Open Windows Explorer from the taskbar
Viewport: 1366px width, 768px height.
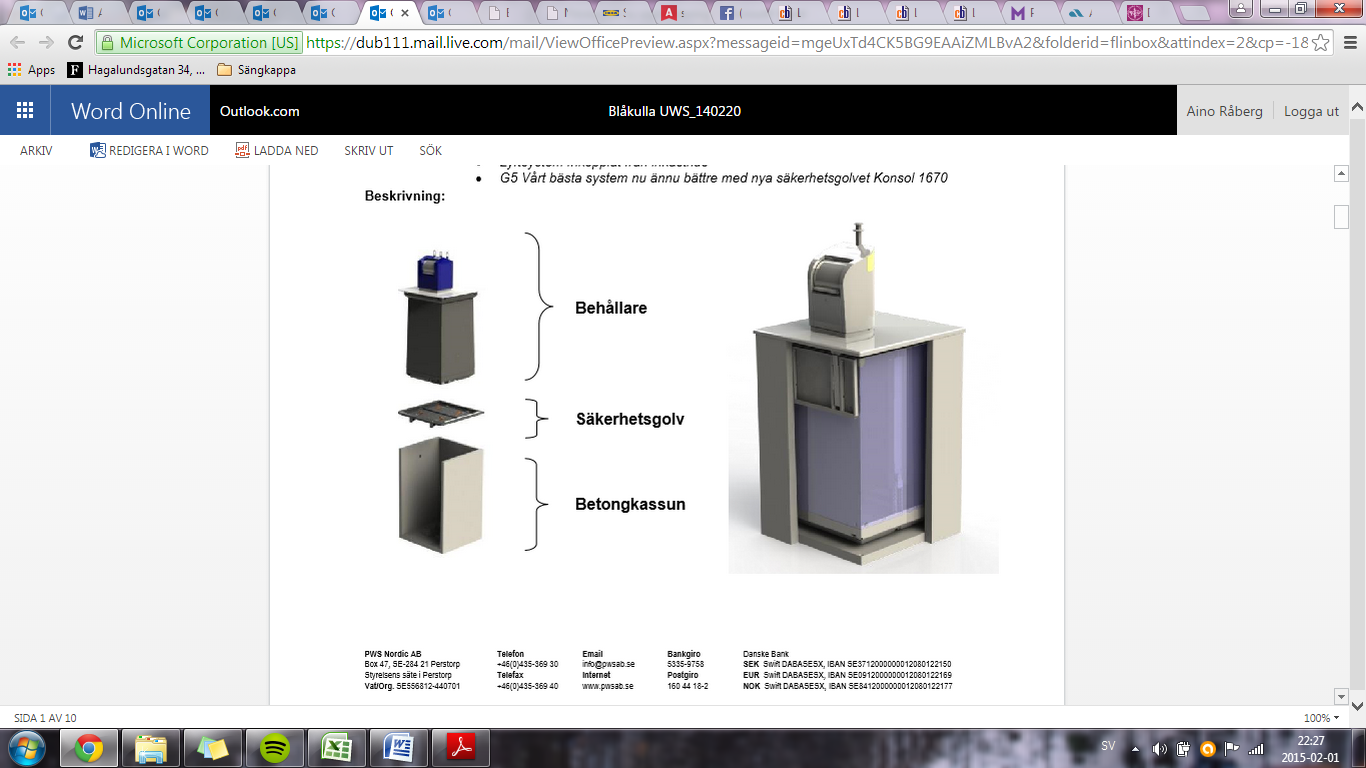click(x=151, y=748)
